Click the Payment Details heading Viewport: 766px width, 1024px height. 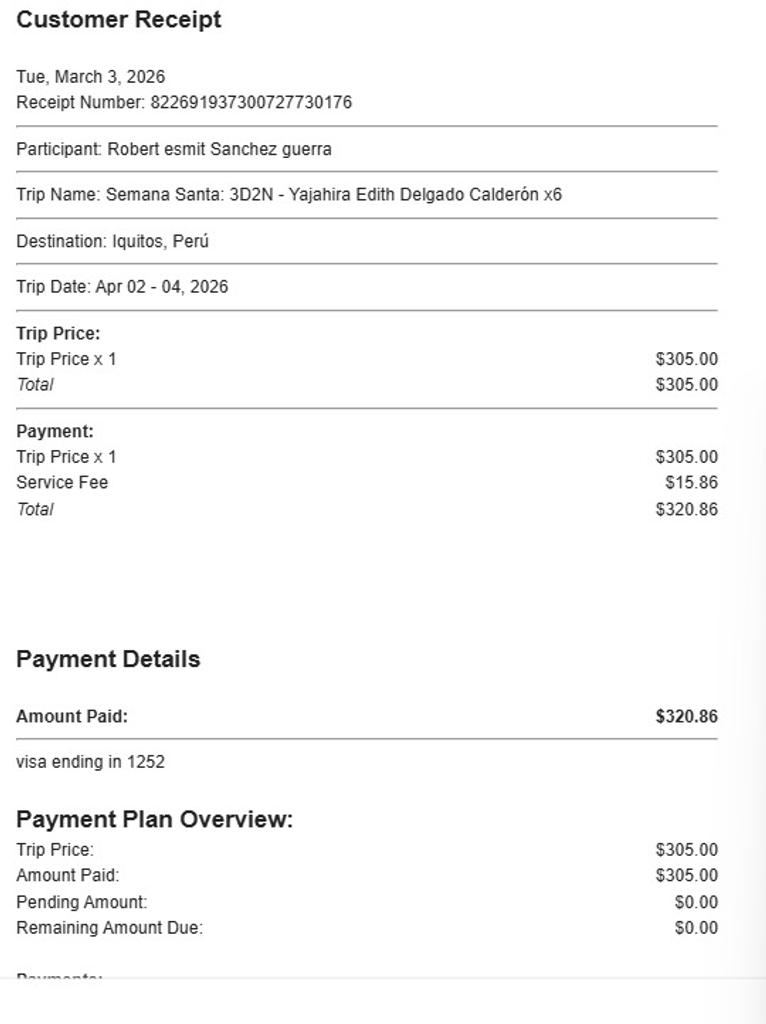[x=108, y=659]
